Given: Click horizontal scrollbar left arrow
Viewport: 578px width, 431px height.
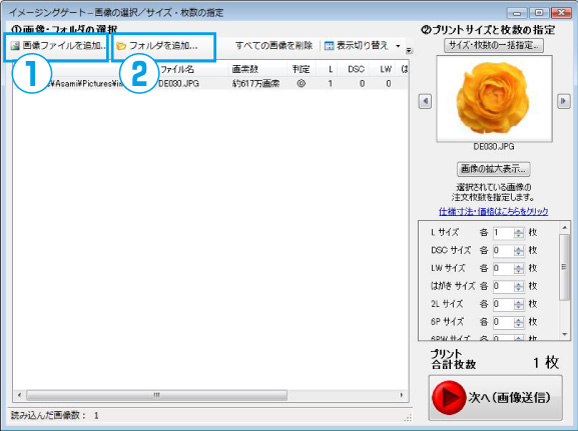Looking at the screenshot, I should (x=19, y=395).
